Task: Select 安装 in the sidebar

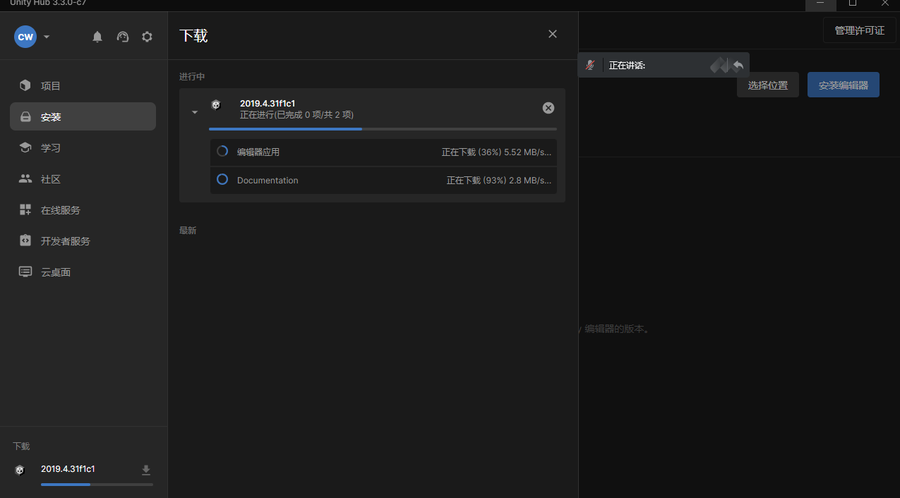Action: [83, 116]
